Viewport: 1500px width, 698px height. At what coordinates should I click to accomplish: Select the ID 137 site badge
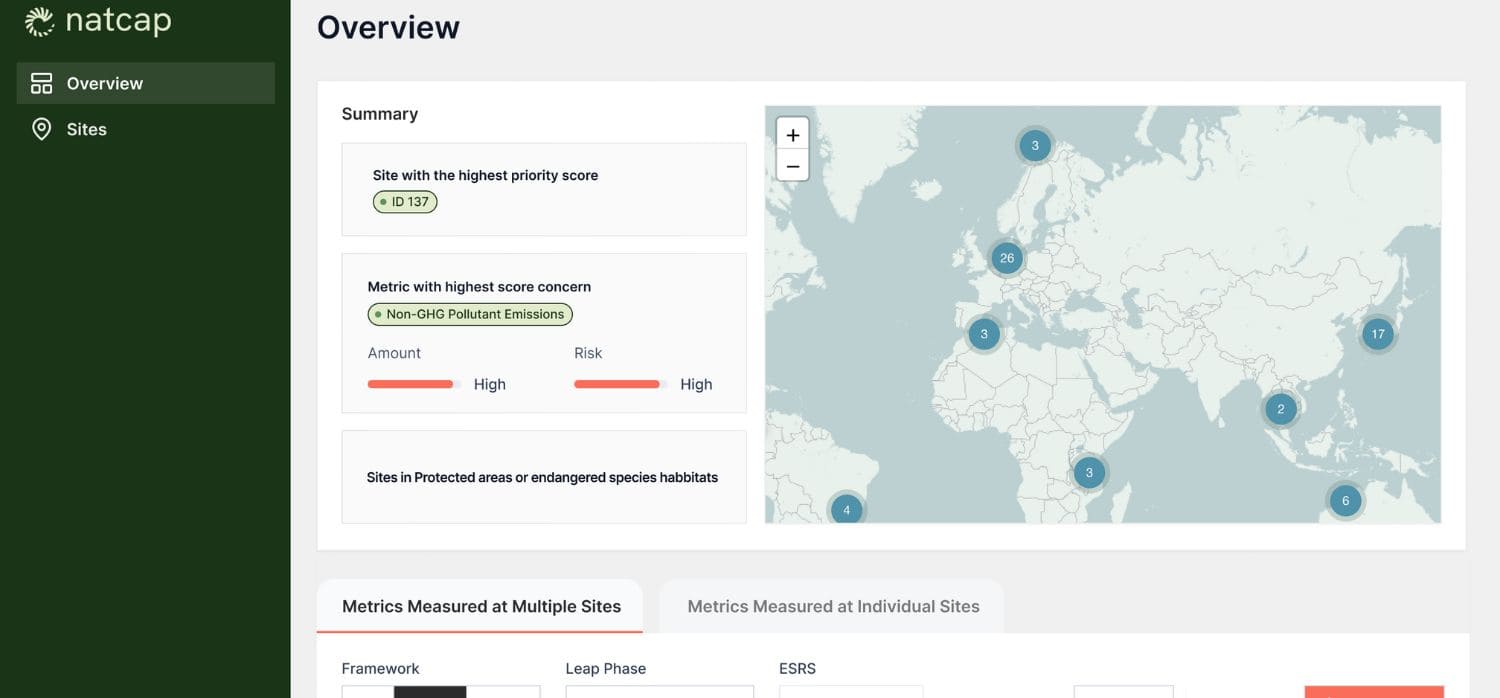click(x=405, y=201)
